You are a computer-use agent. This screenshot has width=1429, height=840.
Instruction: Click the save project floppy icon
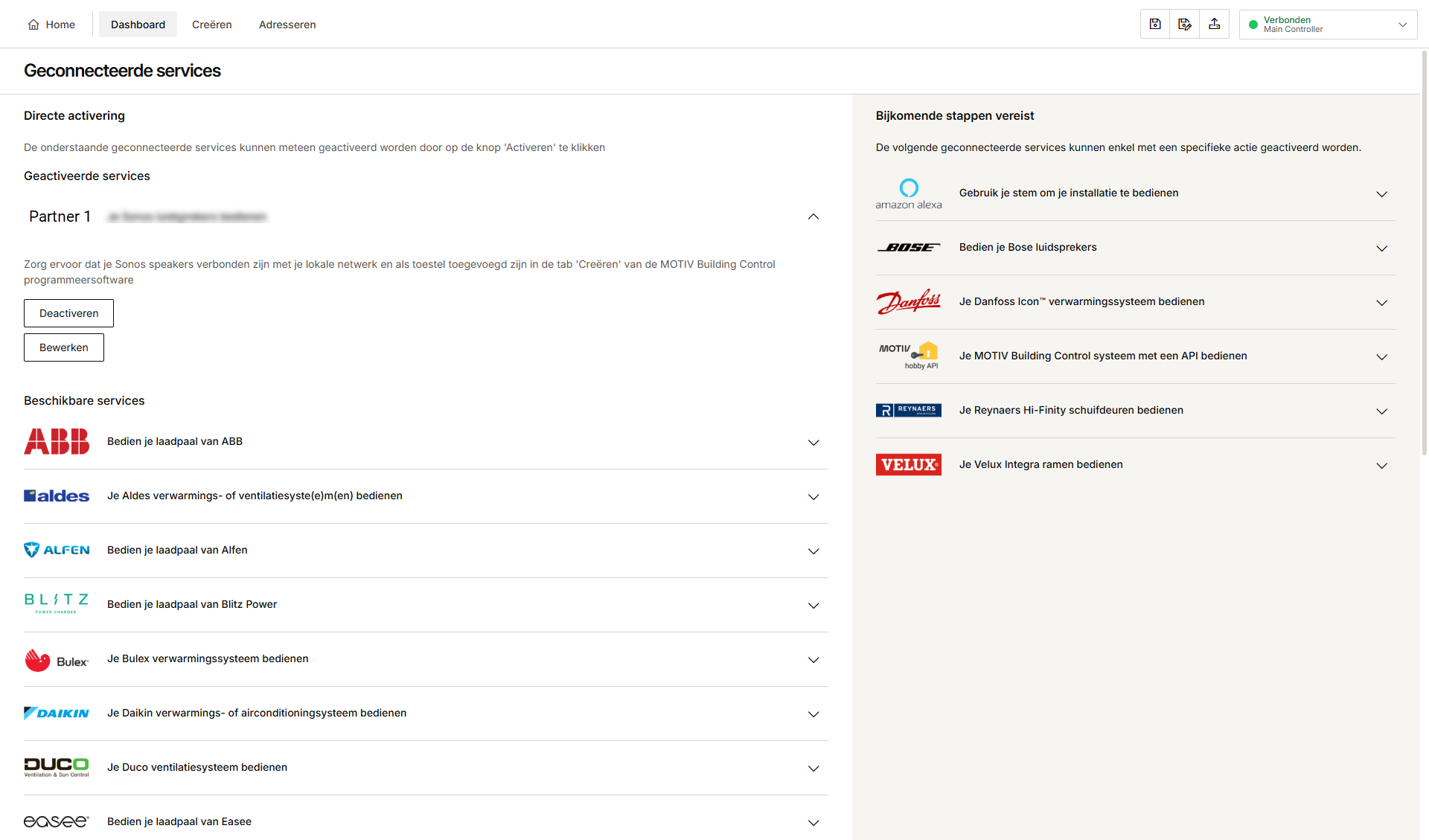click(x=1155, y=25)
